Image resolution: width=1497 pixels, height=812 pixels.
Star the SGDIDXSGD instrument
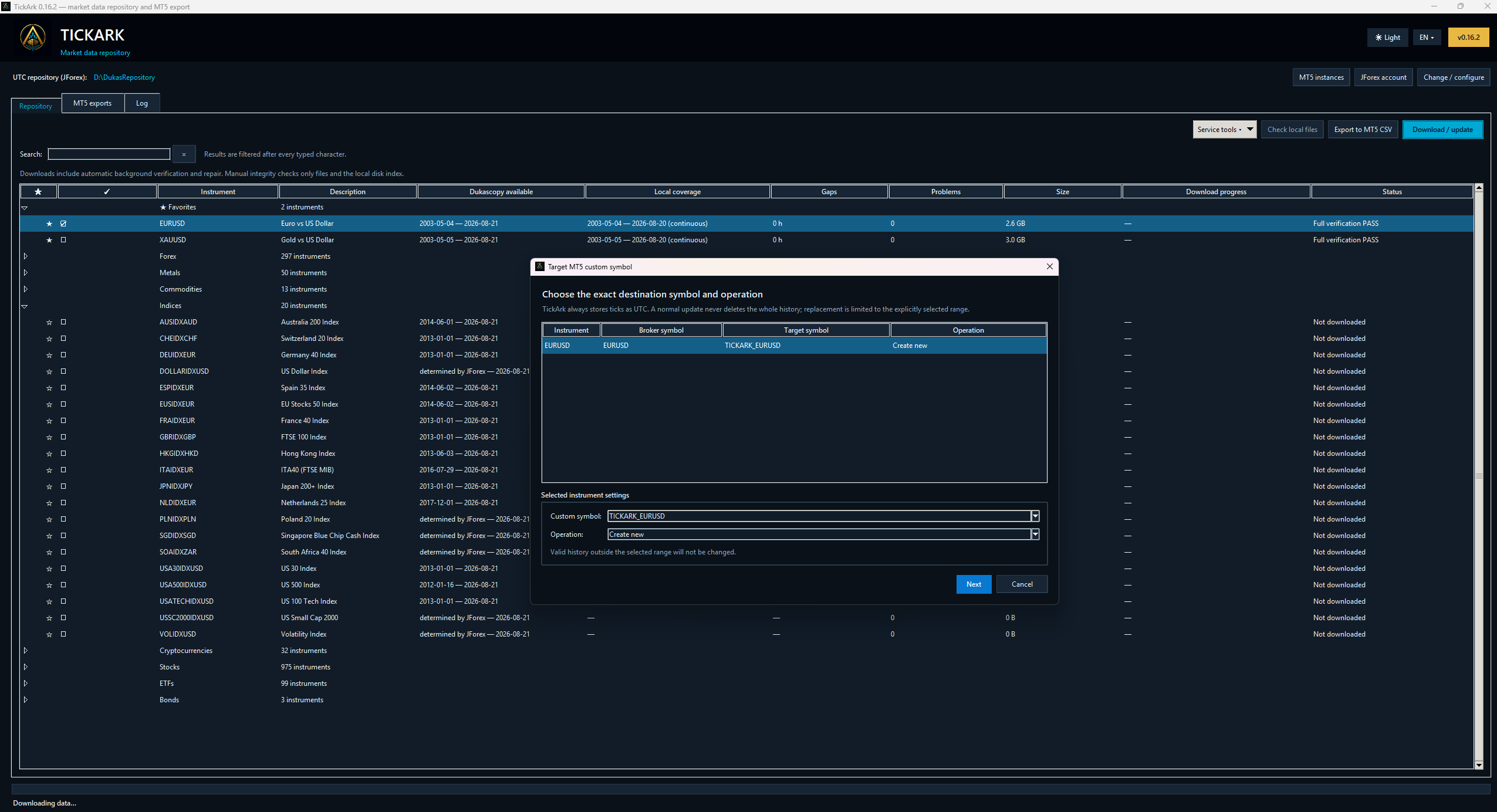pos(49,536)
